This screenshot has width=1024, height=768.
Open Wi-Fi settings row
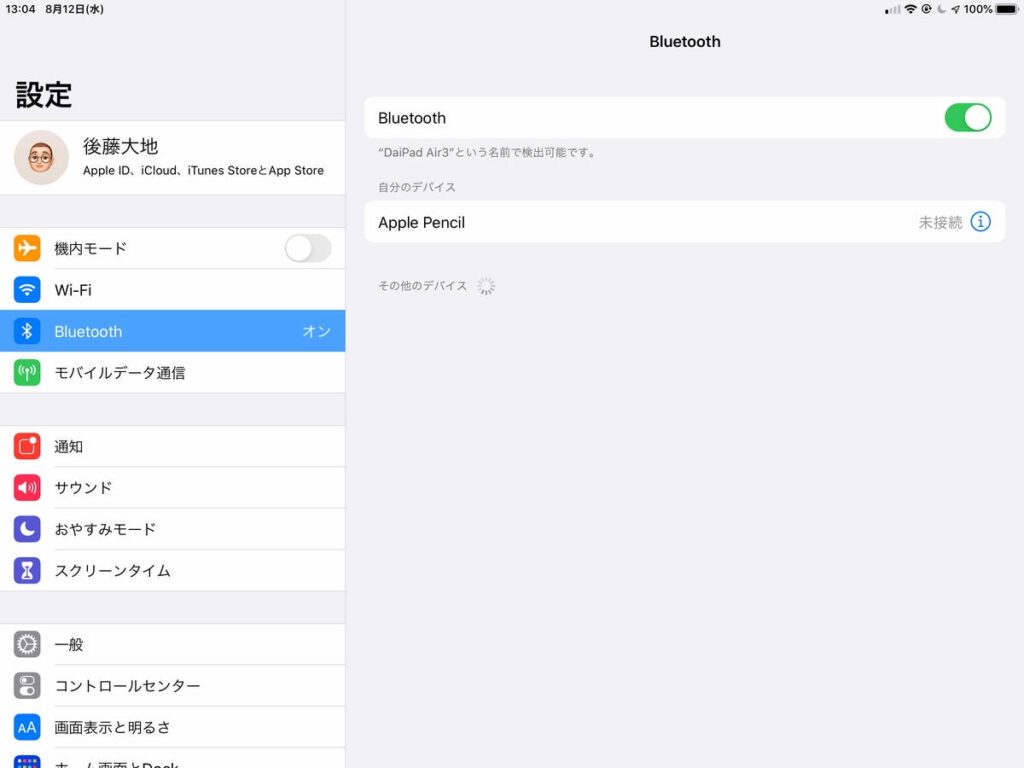(x=172, y=290)
